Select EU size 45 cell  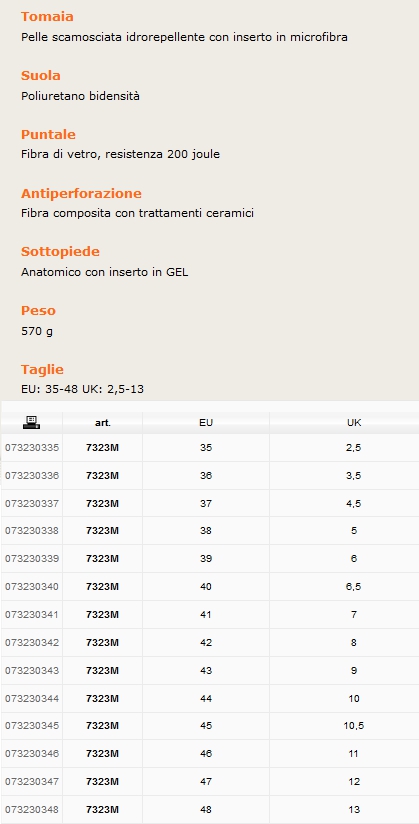206,726
